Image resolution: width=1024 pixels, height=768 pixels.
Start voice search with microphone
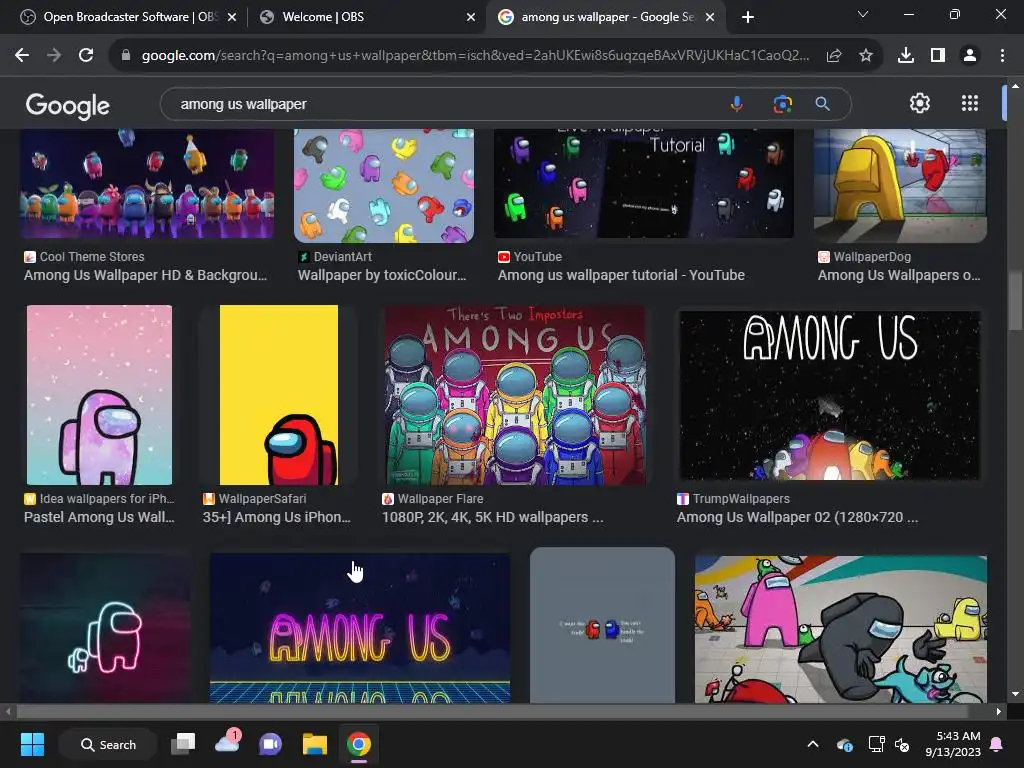tap(737, 104)
